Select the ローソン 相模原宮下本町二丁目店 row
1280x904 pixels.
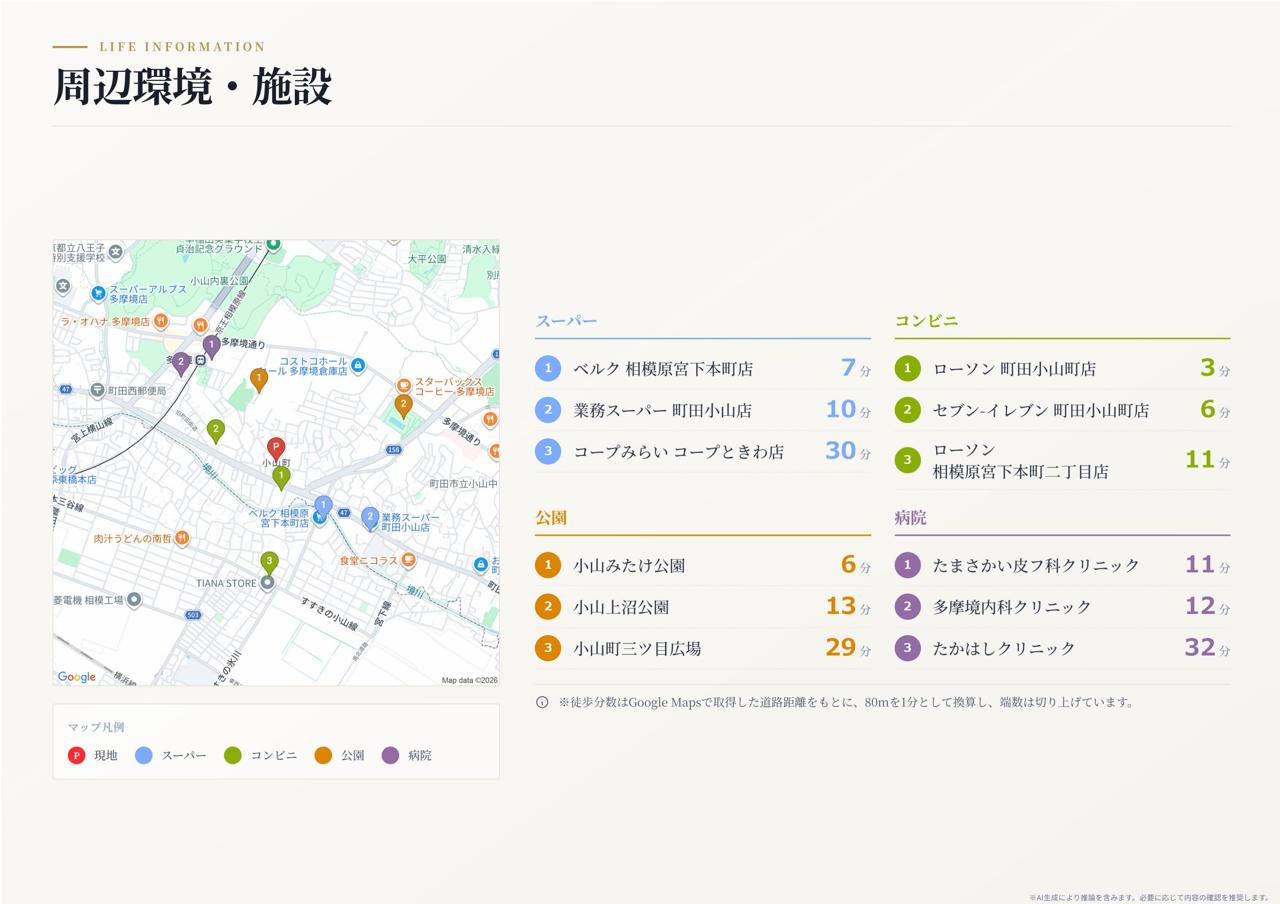(x=1062, y=460)
